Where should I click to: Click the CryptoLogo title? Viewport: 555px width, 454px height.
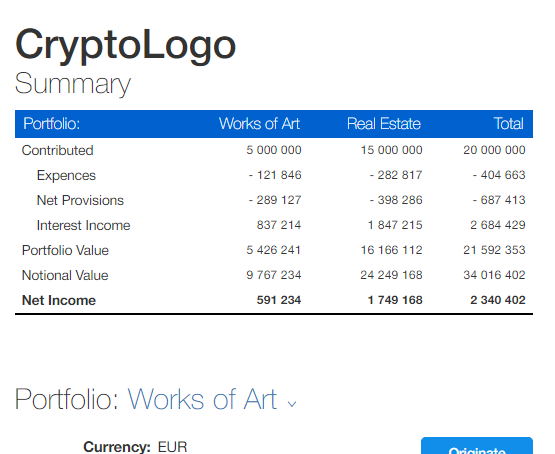click(125, 46)
